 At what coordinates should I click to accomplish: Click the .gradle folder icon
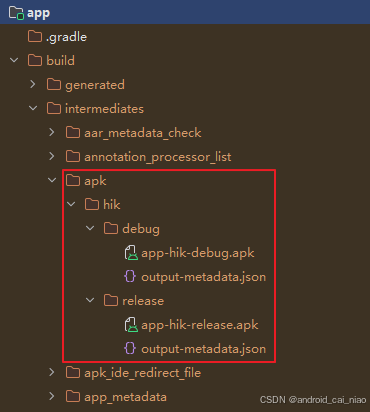tap(35, 37)
